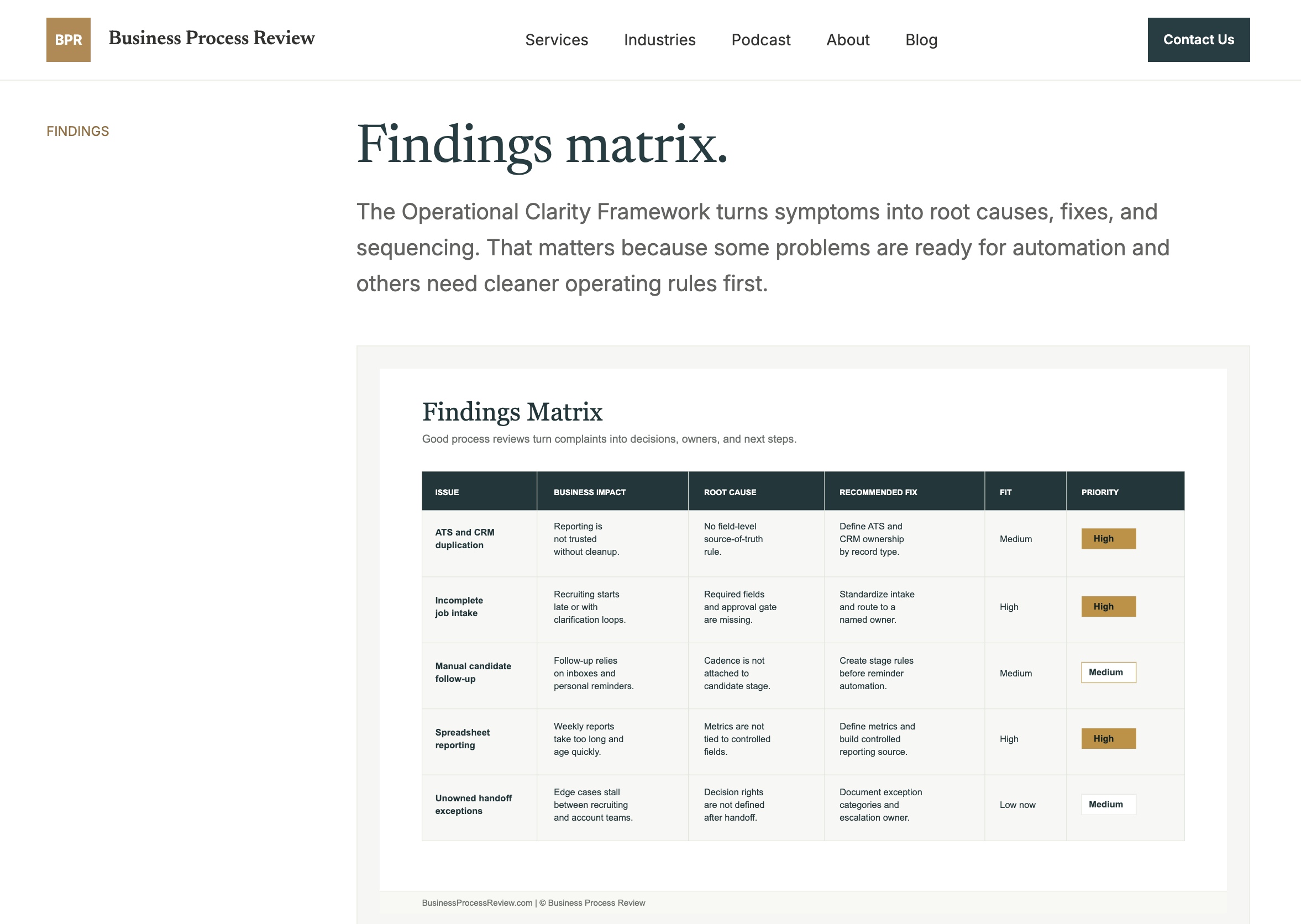
Task: Click Medium priority badge for Unowned handoff exceptions
Action: (x=1108, y=805)
